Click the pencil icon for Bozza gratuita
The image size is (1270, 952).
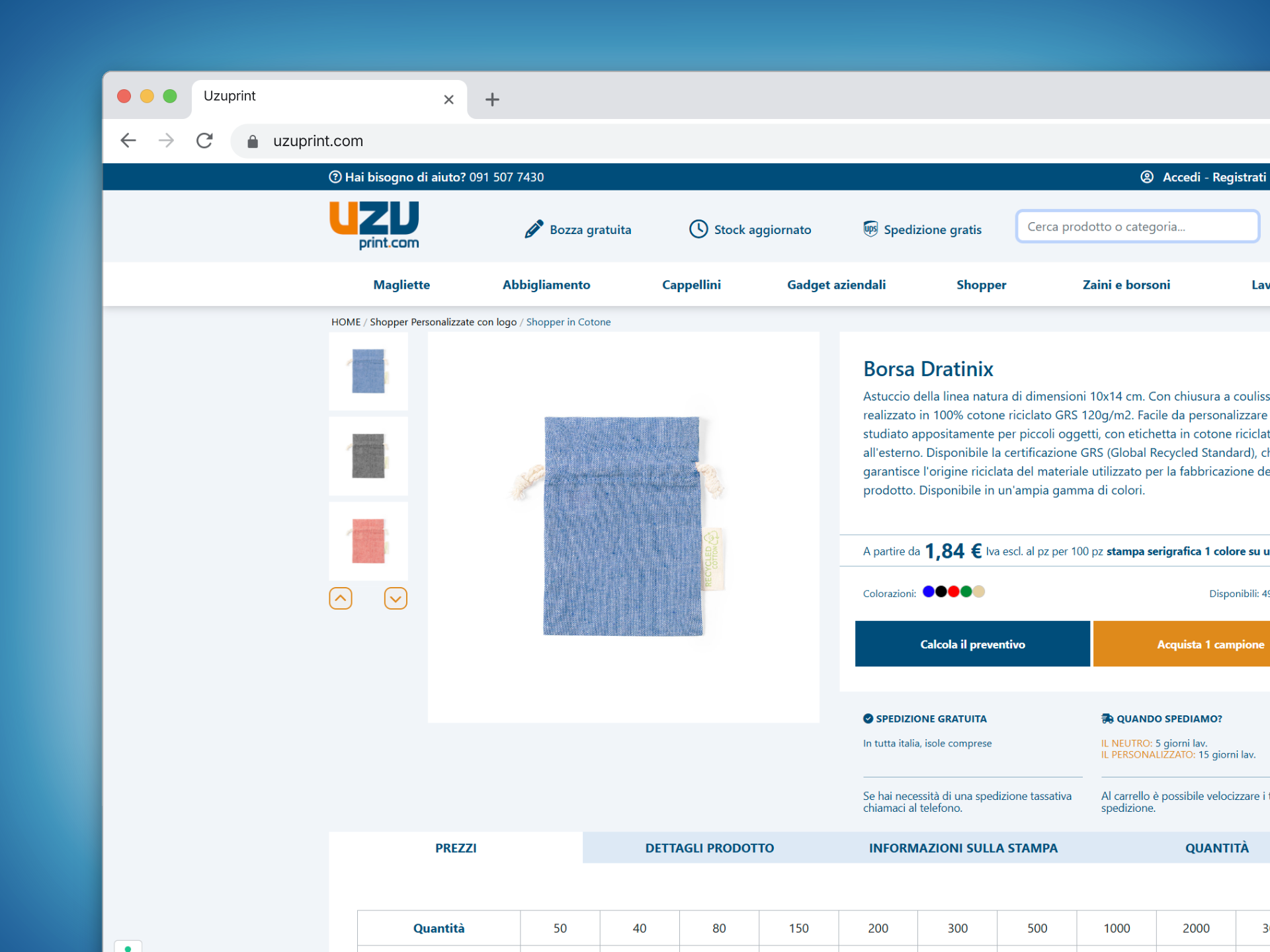534,229
